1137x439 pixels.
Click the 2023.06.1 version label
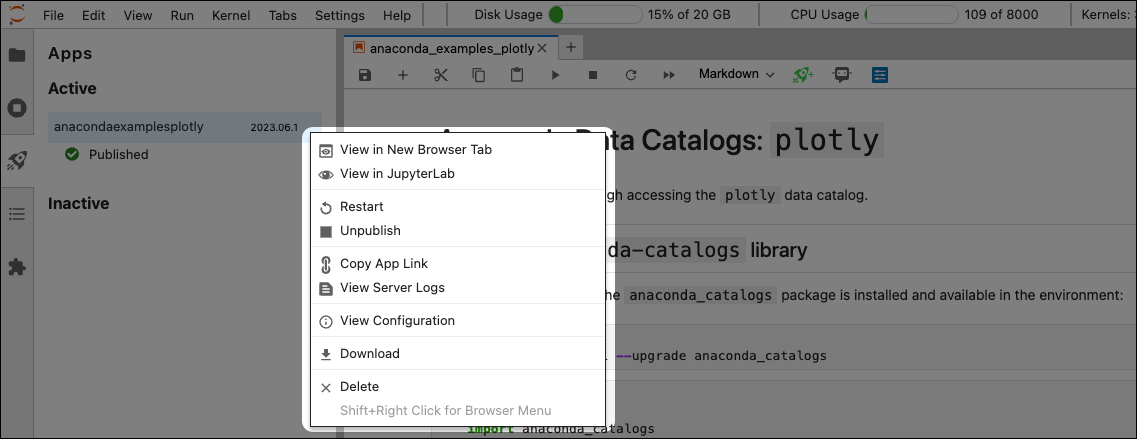click(274, 128)
